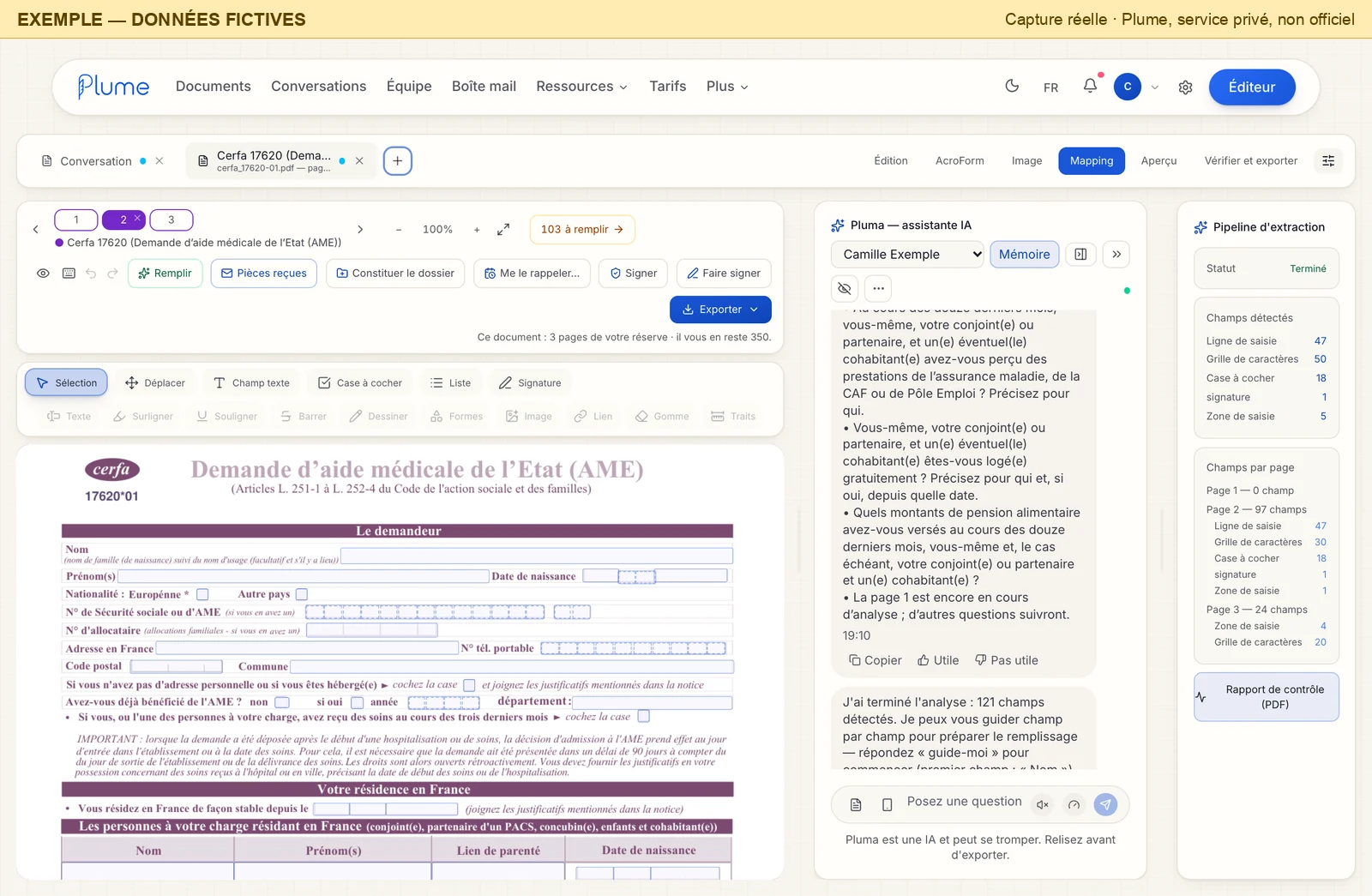Select page 3 tab
The image size is (1372, 896).
[171, 219]
